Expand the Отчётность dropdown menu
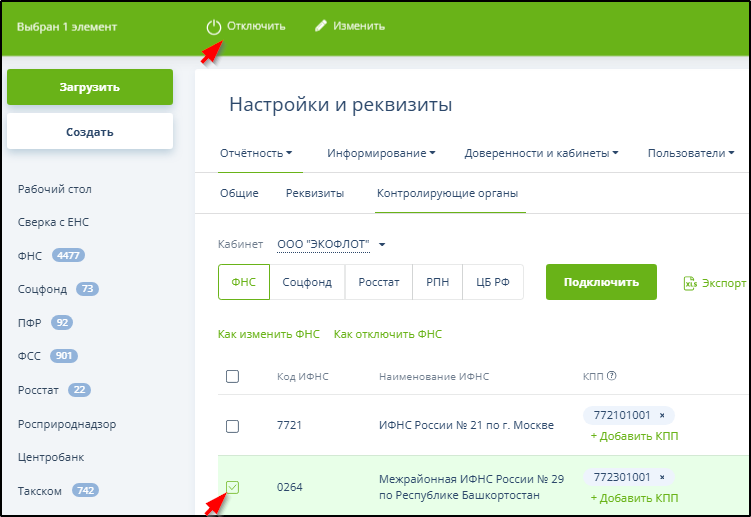 tap(256, 153)
